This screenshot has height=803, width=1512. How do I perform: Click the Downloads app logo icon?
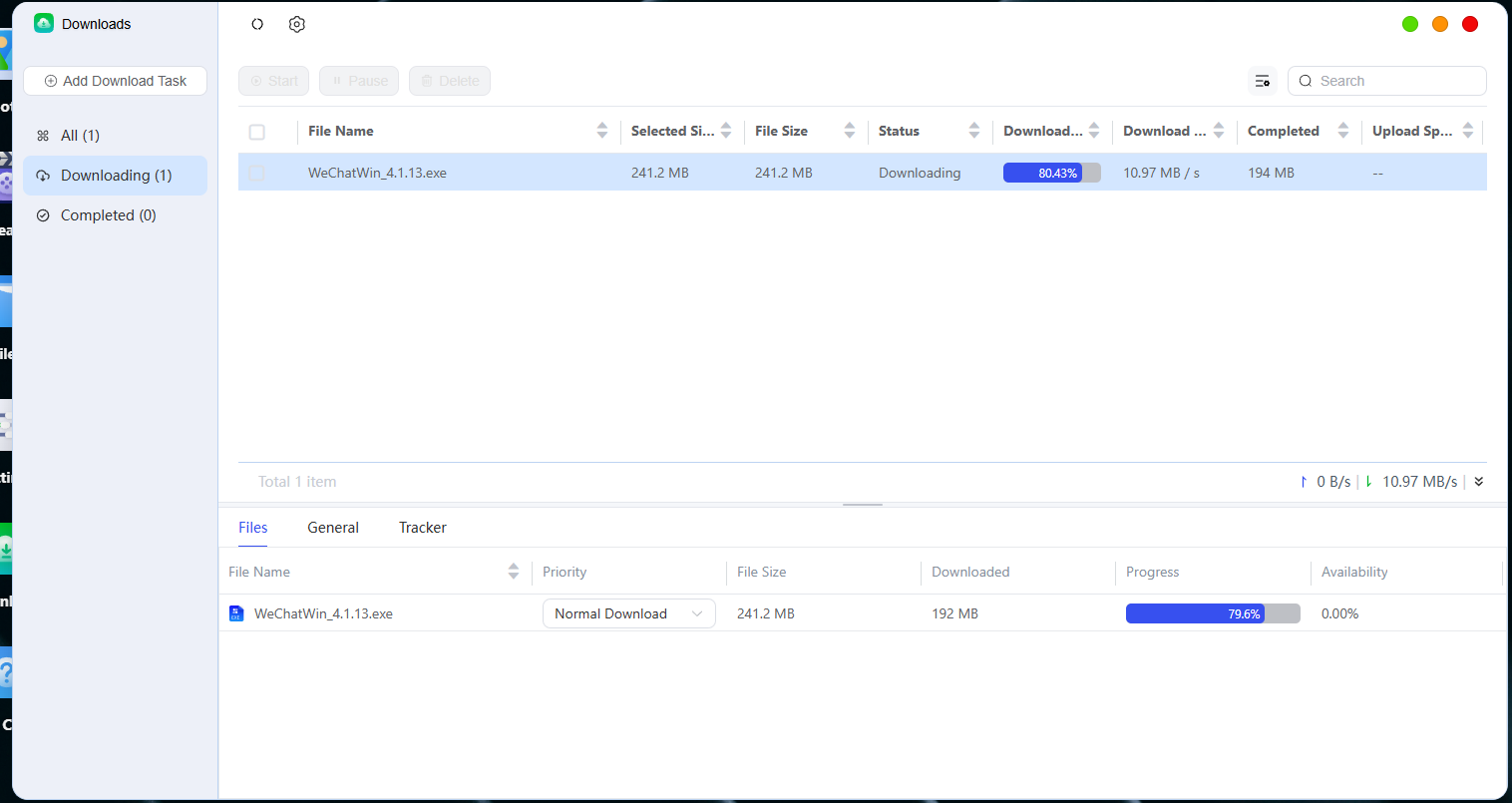pyautogui.click(x=44, y=23)
